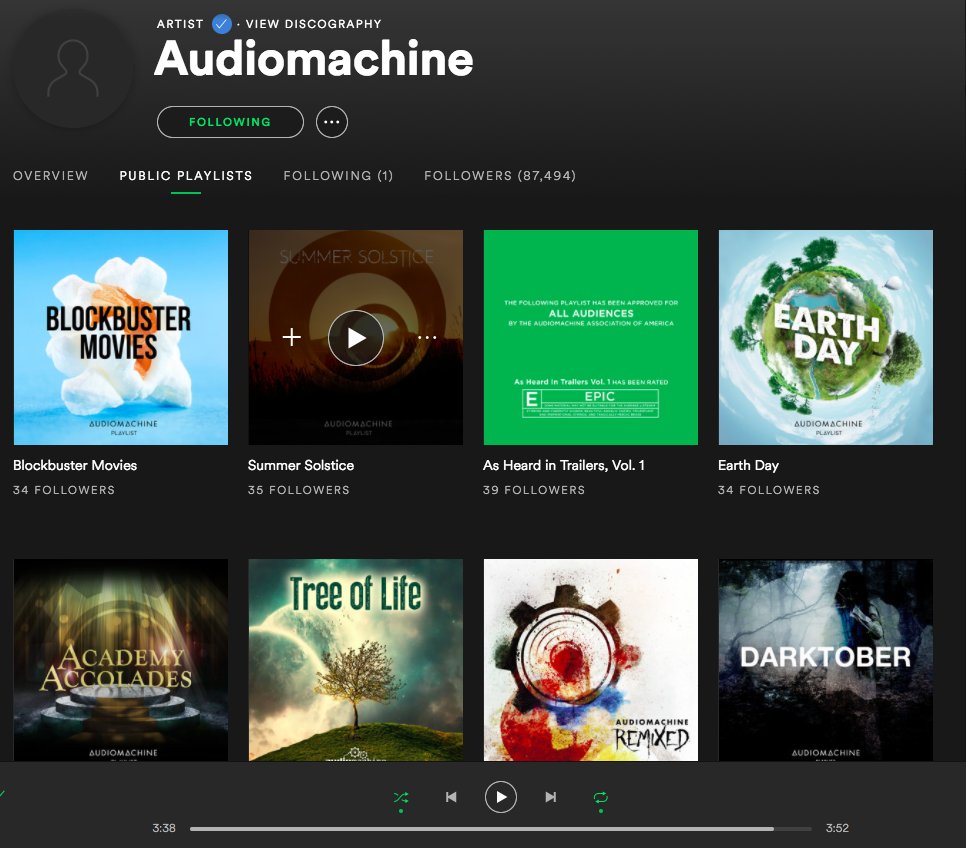Screen dimensions: 966x848
Task: Click the total duration 3:52
Action: [x=837, y=828]
